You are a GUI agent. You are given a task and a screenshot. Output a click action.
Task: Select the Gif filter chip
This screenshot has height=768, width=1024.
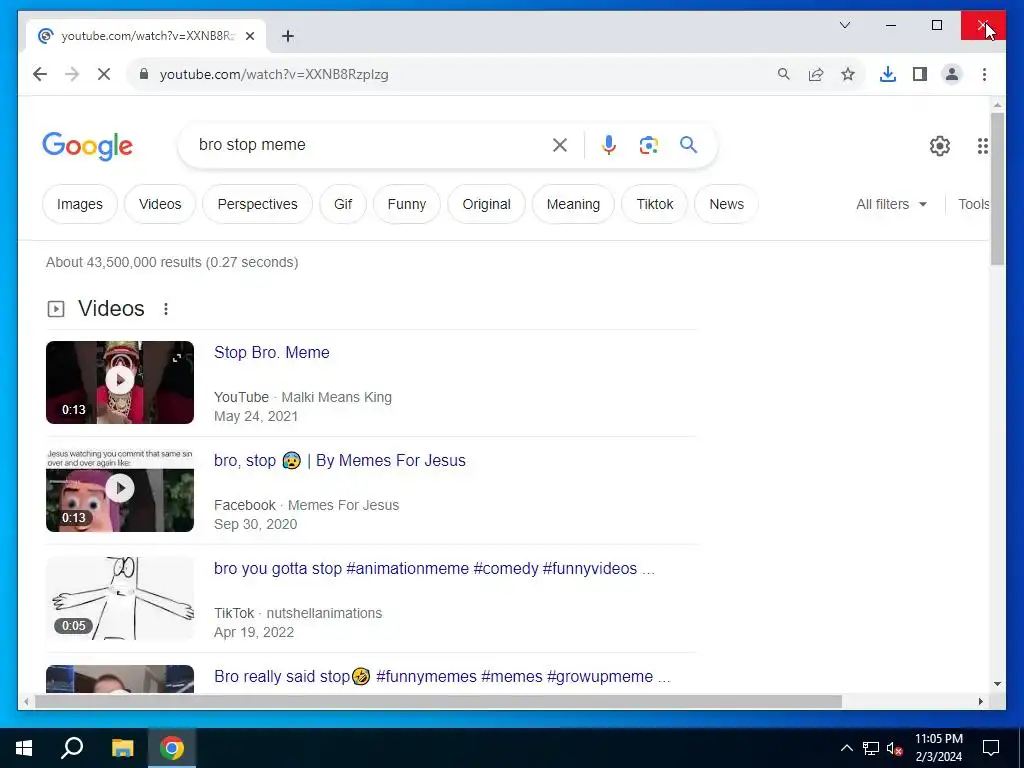point(343,204)
